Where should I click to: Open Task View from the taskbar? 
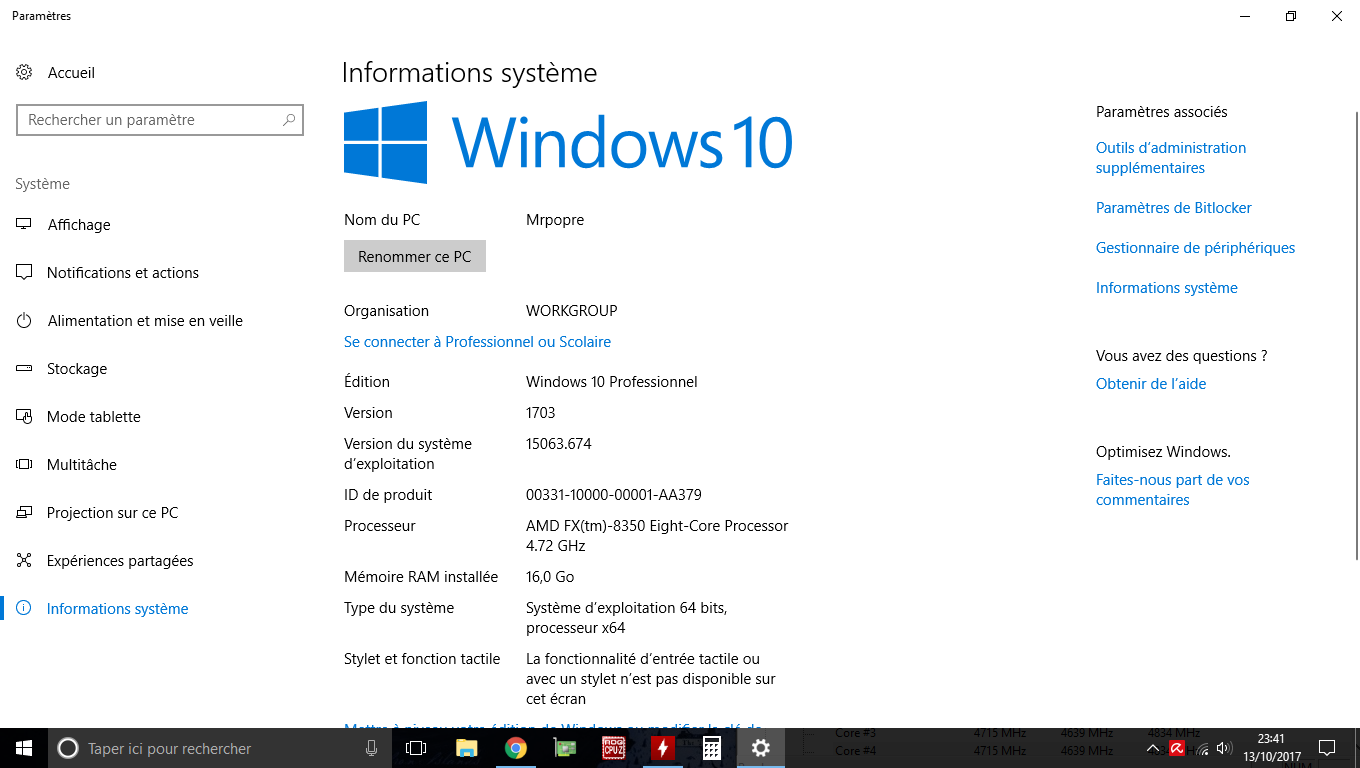pos(416,748)
